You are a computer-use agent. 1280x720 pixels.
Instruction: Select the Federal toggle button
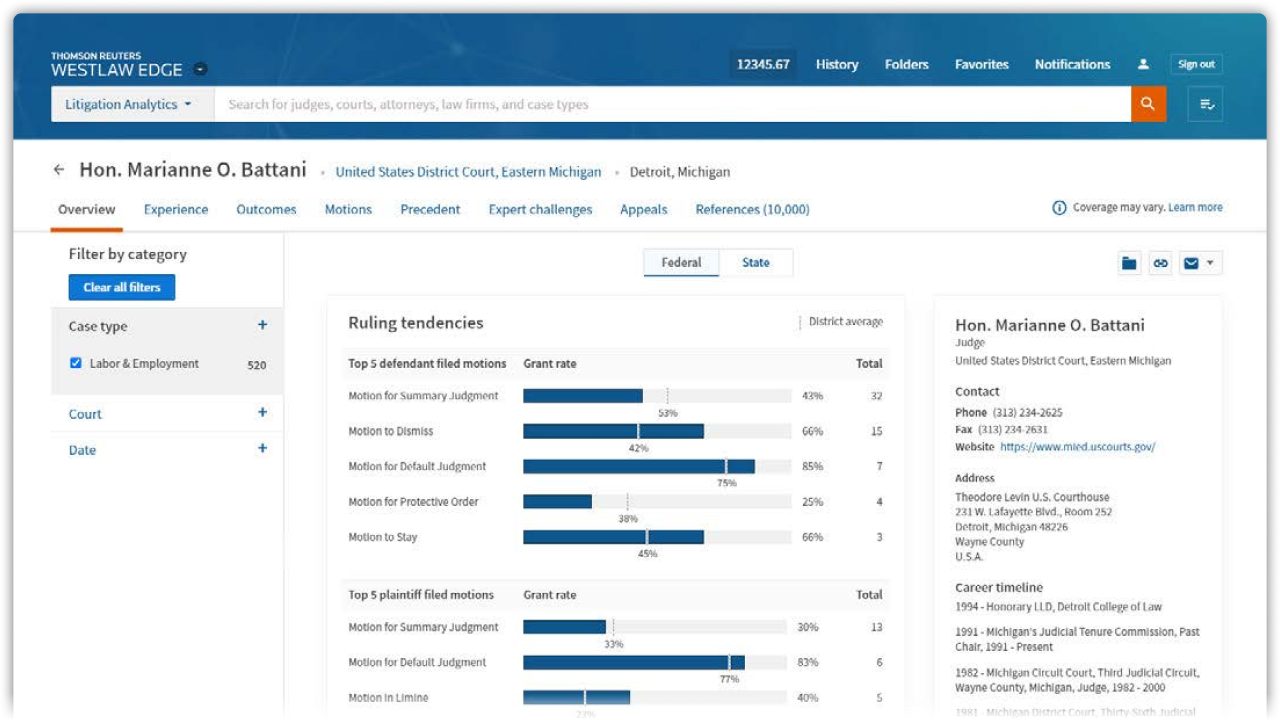click(681, 262)
